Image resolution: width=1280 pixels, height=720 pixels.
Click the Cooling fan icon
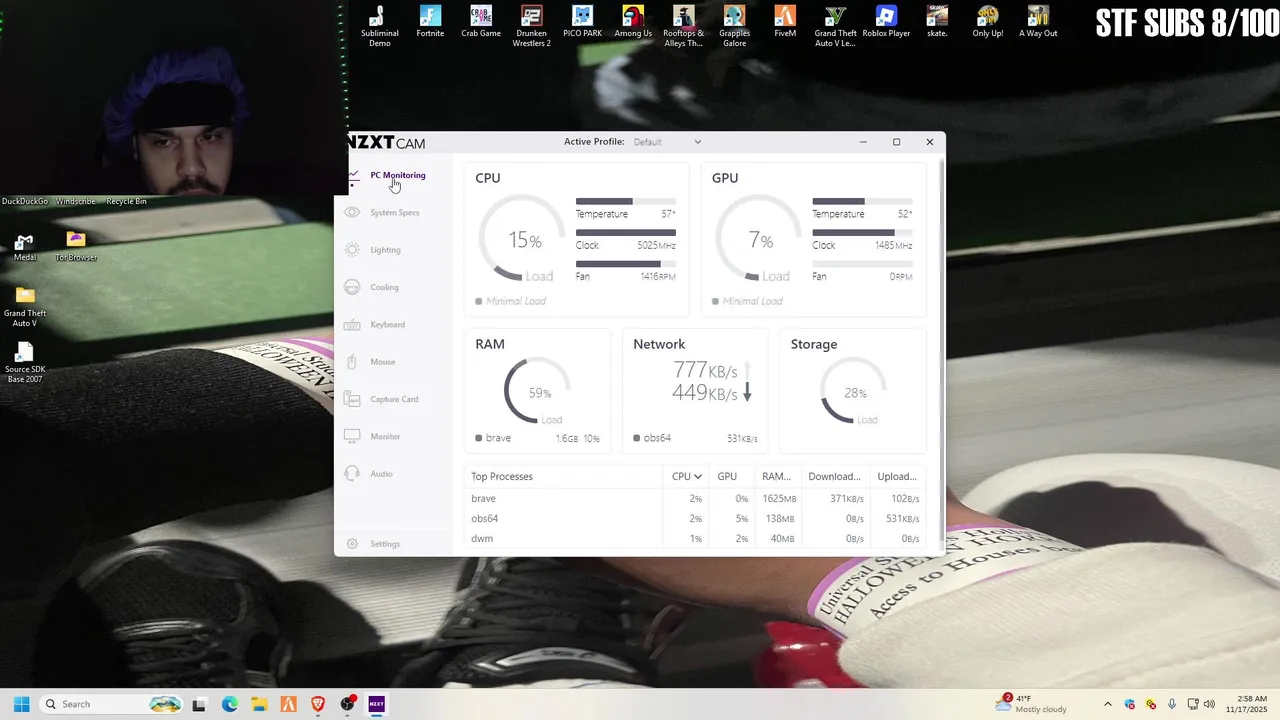coord(352,287)
